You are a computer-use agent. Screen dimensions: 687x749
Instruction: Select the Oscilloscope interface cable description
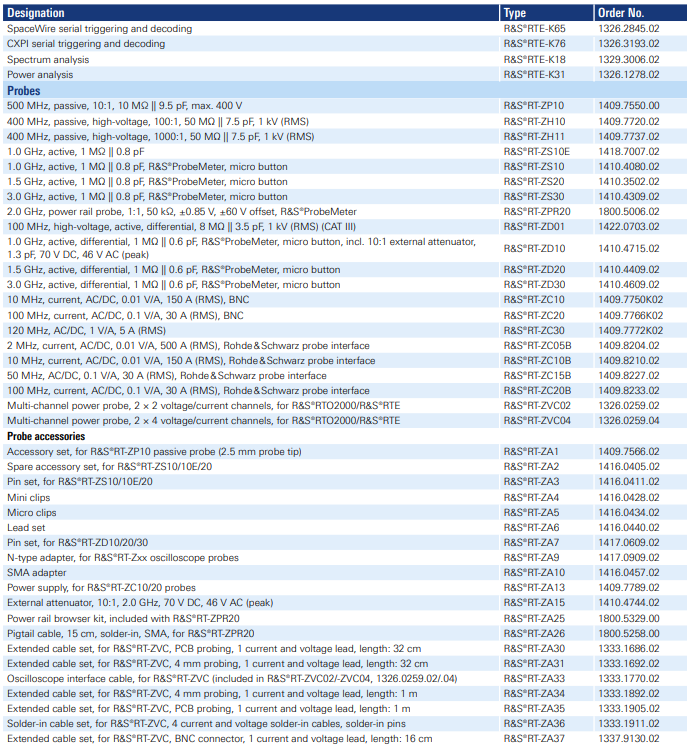(232, 679)
